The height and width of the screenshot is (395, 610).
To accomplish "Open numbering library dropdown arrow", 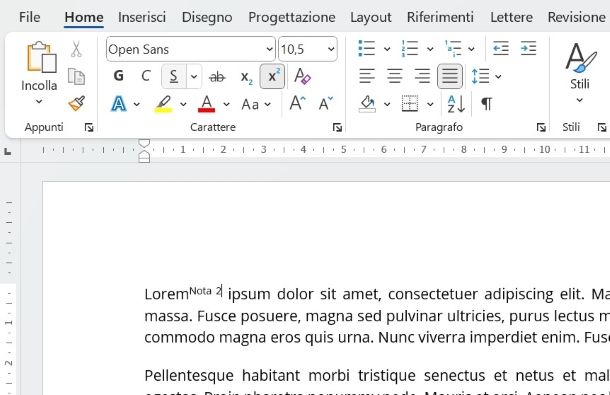I will (x=430, y=49).
